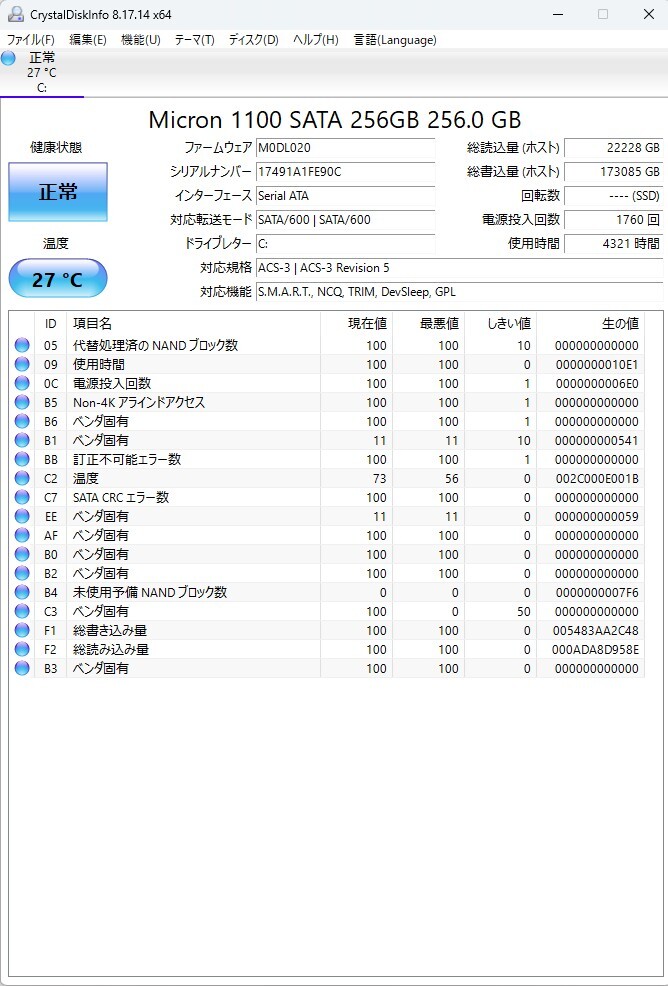
Task: Click status orb in ID B1 row
Action: (x=22, y=440)
